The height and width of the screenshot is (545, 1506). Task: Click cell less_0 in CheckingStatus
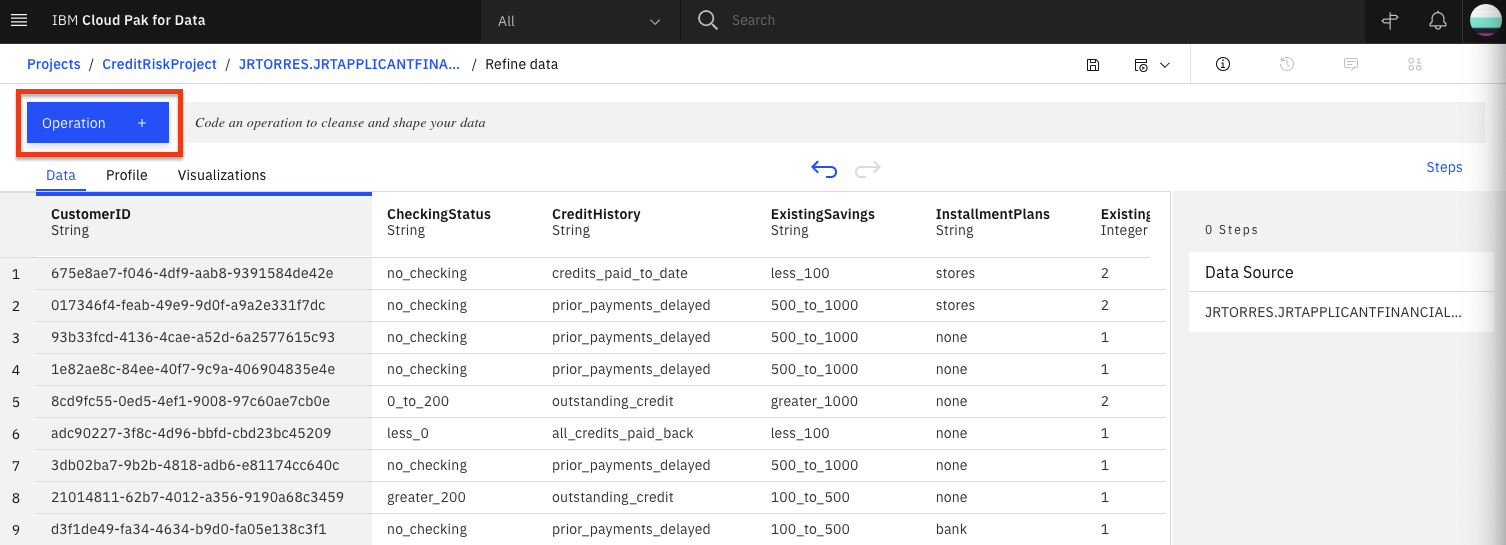click(x=408, y=433)
